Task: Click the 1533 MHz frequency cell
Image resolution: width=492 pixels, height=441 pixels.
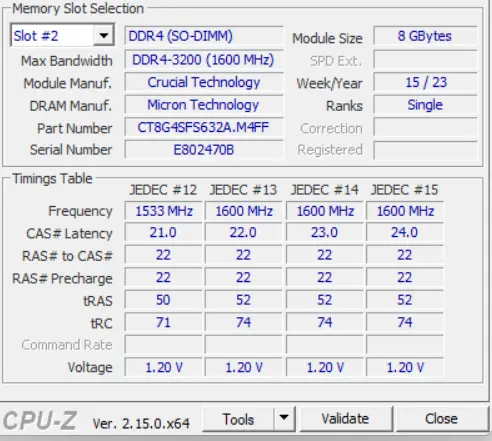Action: click(163, 211)
